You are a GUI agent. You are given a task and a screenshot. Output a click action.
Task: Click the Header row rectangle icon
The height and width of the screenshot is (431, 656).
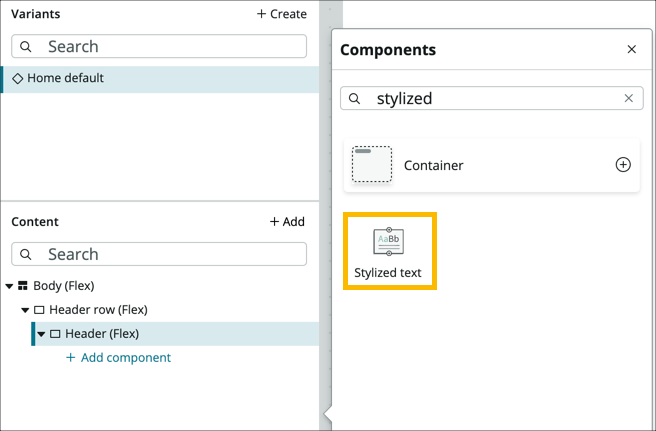tap(39, 310)
